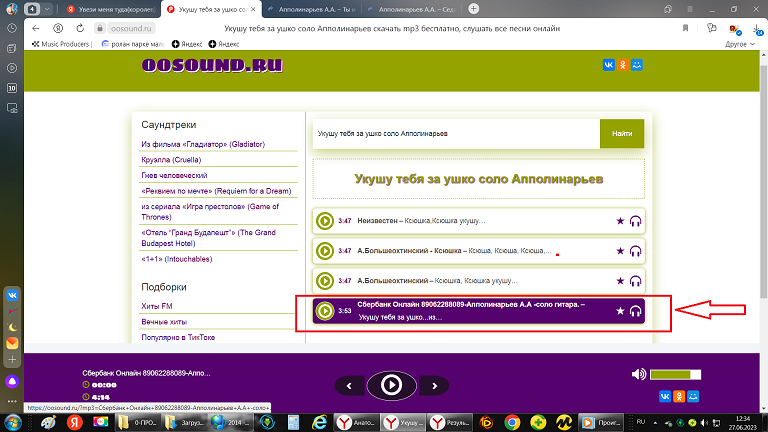768x432 pixels.
Task: Click headphones icon on the Сбербанк Онлайн row
Action: (635, 311)
